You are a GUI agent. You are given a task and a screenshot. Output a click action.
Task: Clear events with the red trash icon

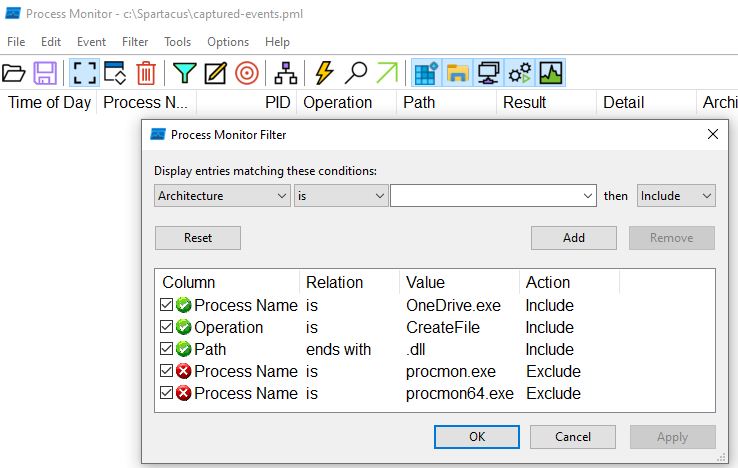point(146,73)
